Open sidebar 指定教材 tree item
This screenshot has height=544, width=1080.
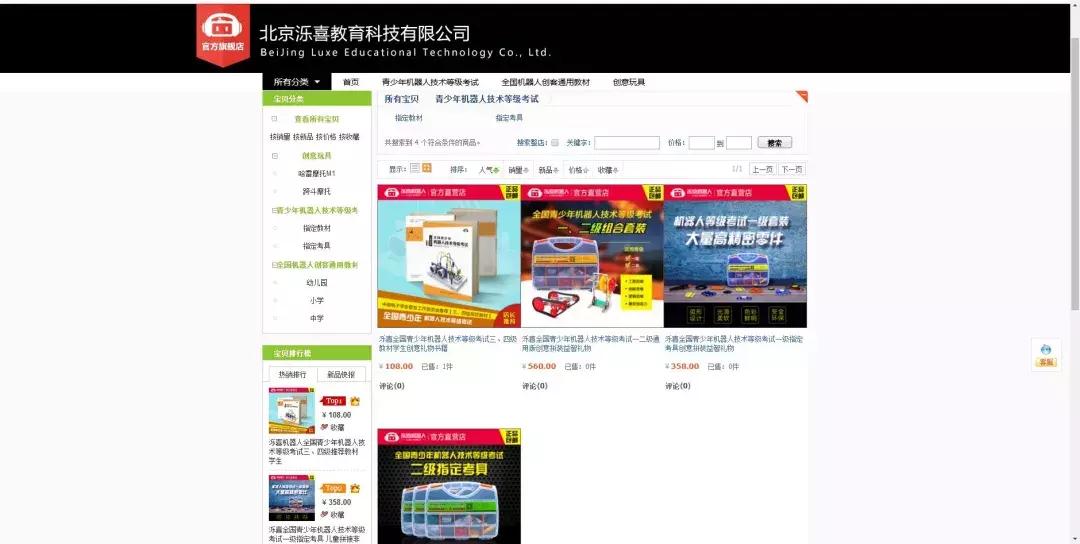click(317, 228)
